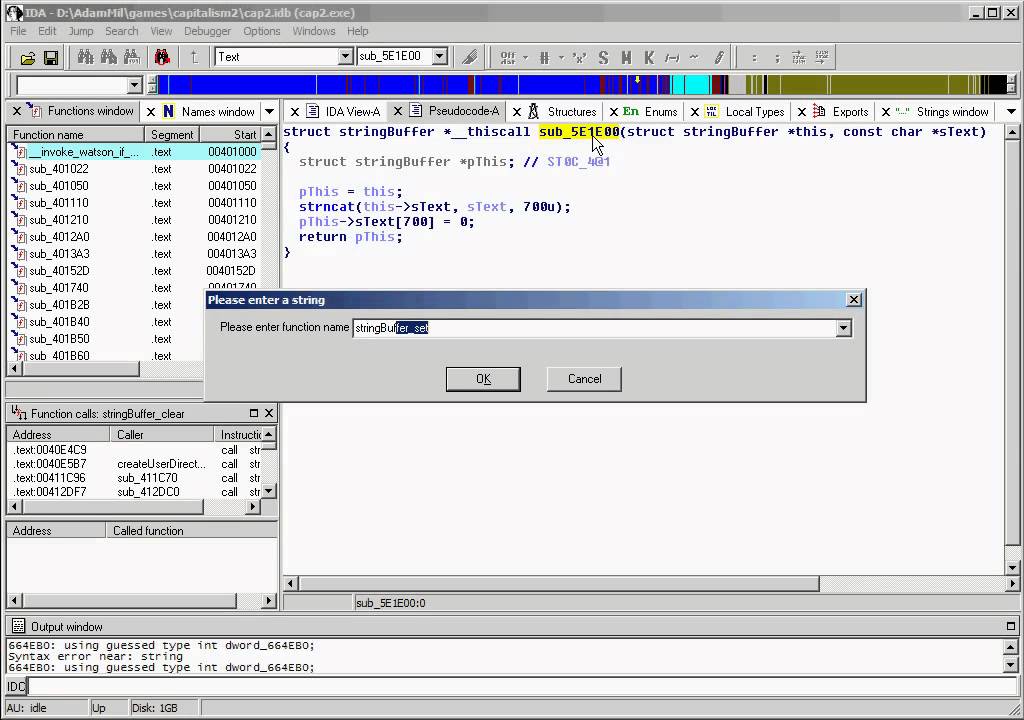Image resolution: width=1024 pixels, height=720 pixels.
Task: Open the Jump menu
Action: pyautogui.click(x=81, y=31)
